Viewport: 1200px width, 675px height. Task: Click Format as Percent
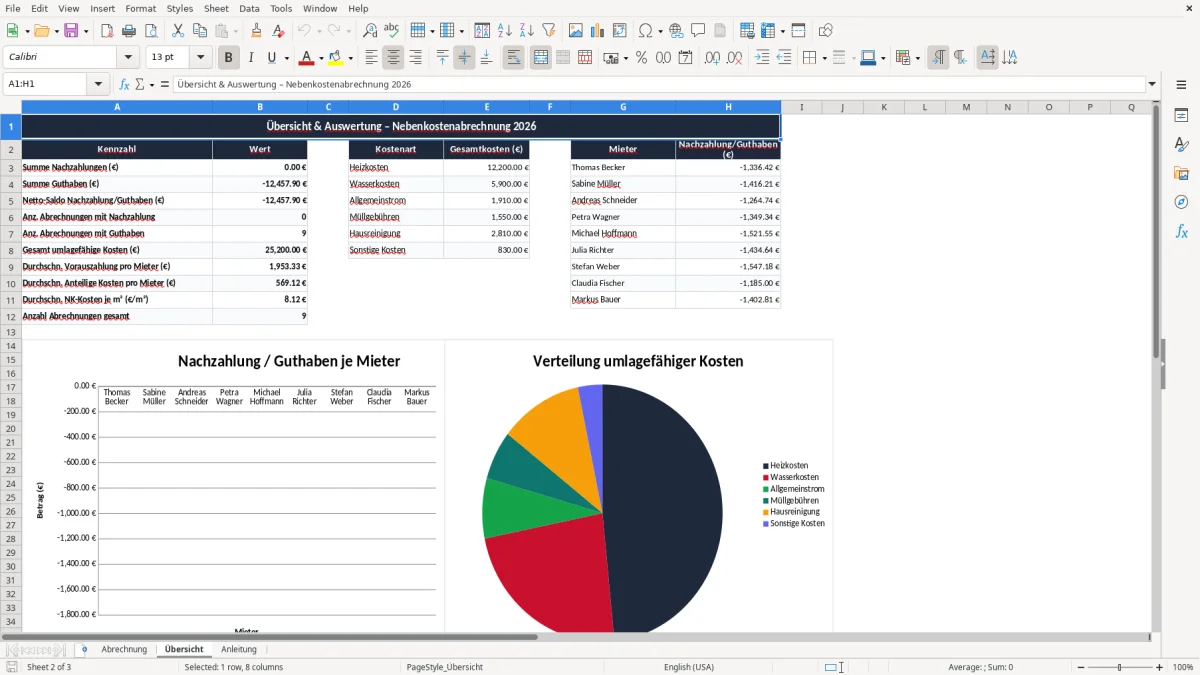click(641, 58)
